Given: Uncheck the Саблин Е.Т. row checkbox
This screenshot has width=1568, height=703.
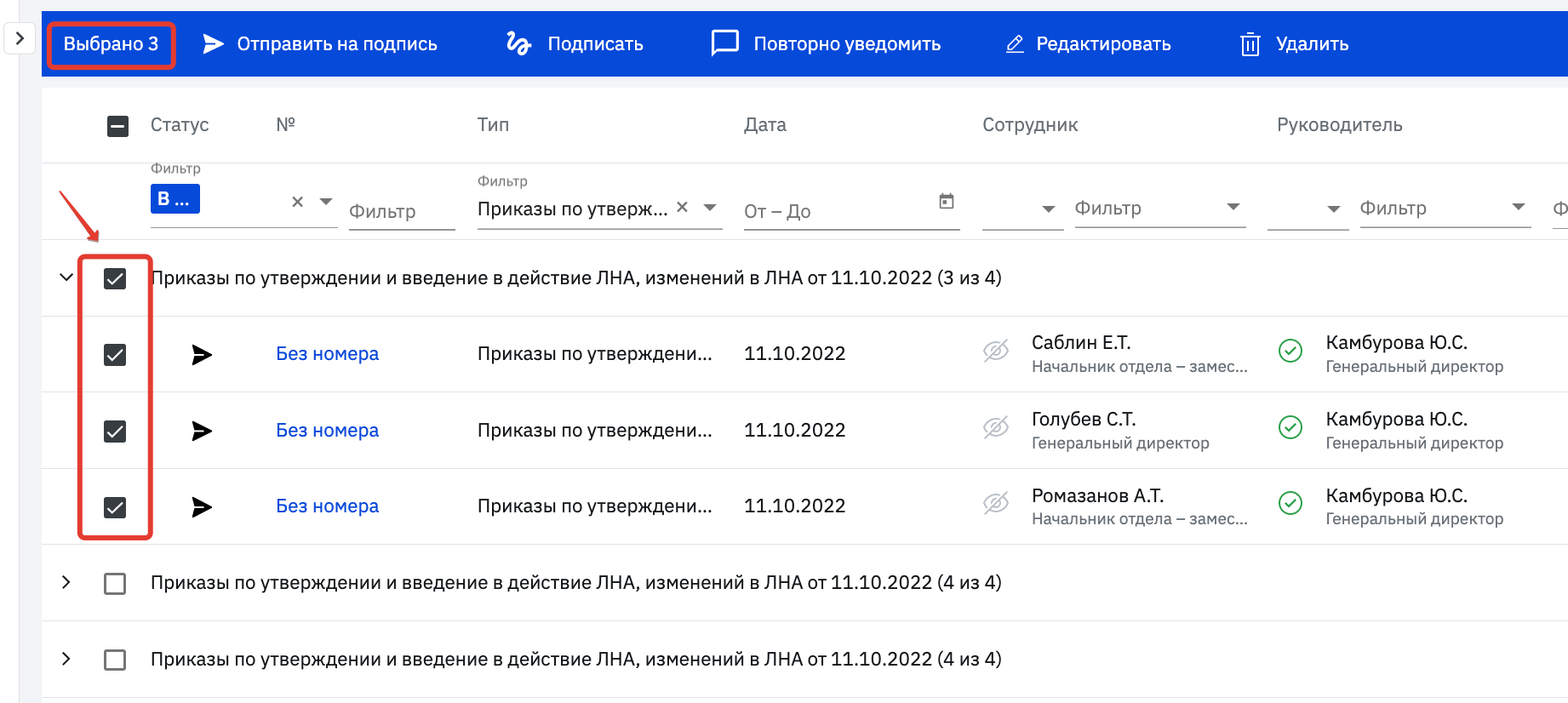Looking at the screenshot, I should 115,355.
